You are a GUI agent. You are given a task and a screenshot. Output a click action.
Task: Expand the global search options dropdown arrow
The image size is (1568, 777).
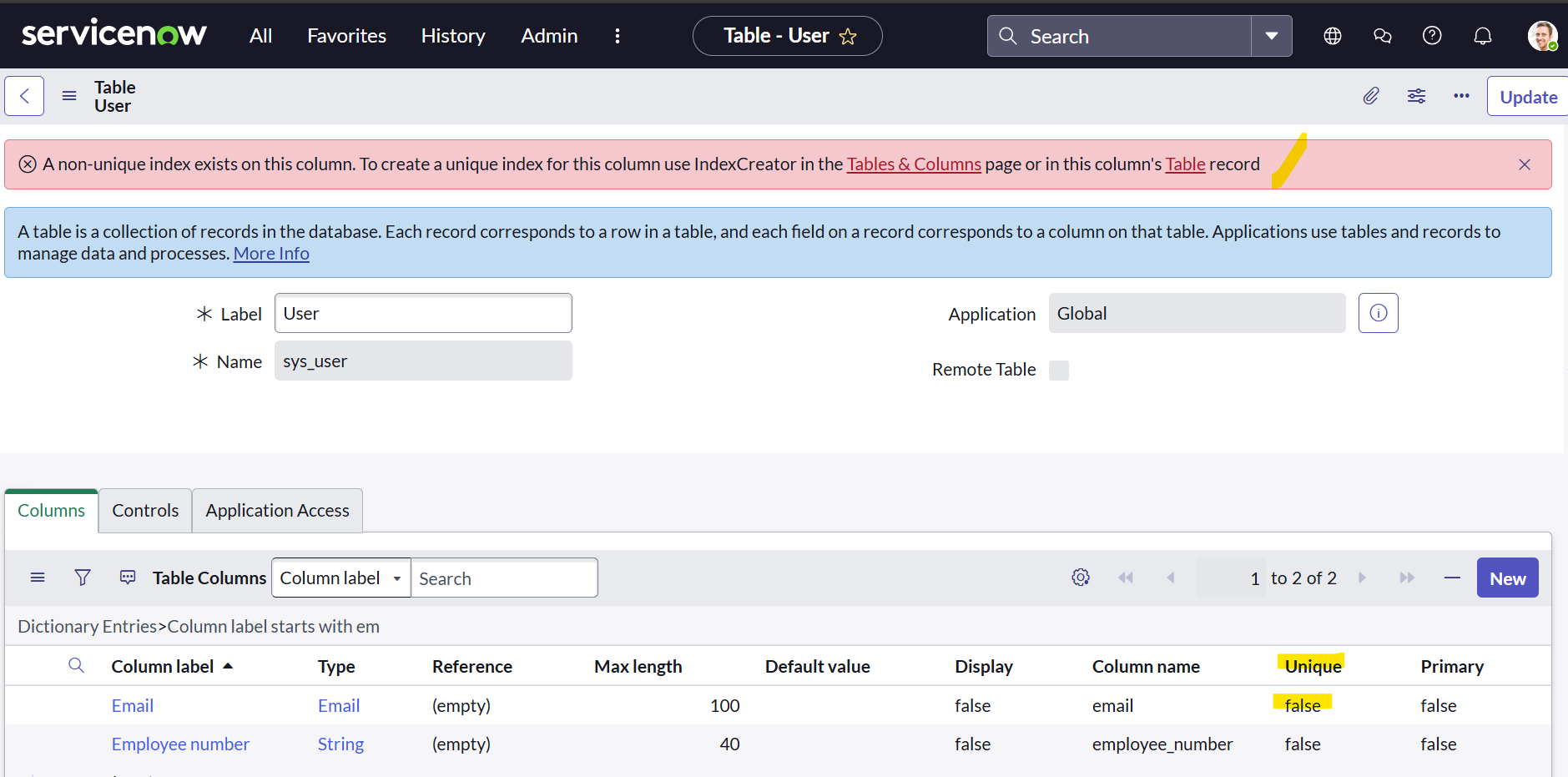(1272, 36)
